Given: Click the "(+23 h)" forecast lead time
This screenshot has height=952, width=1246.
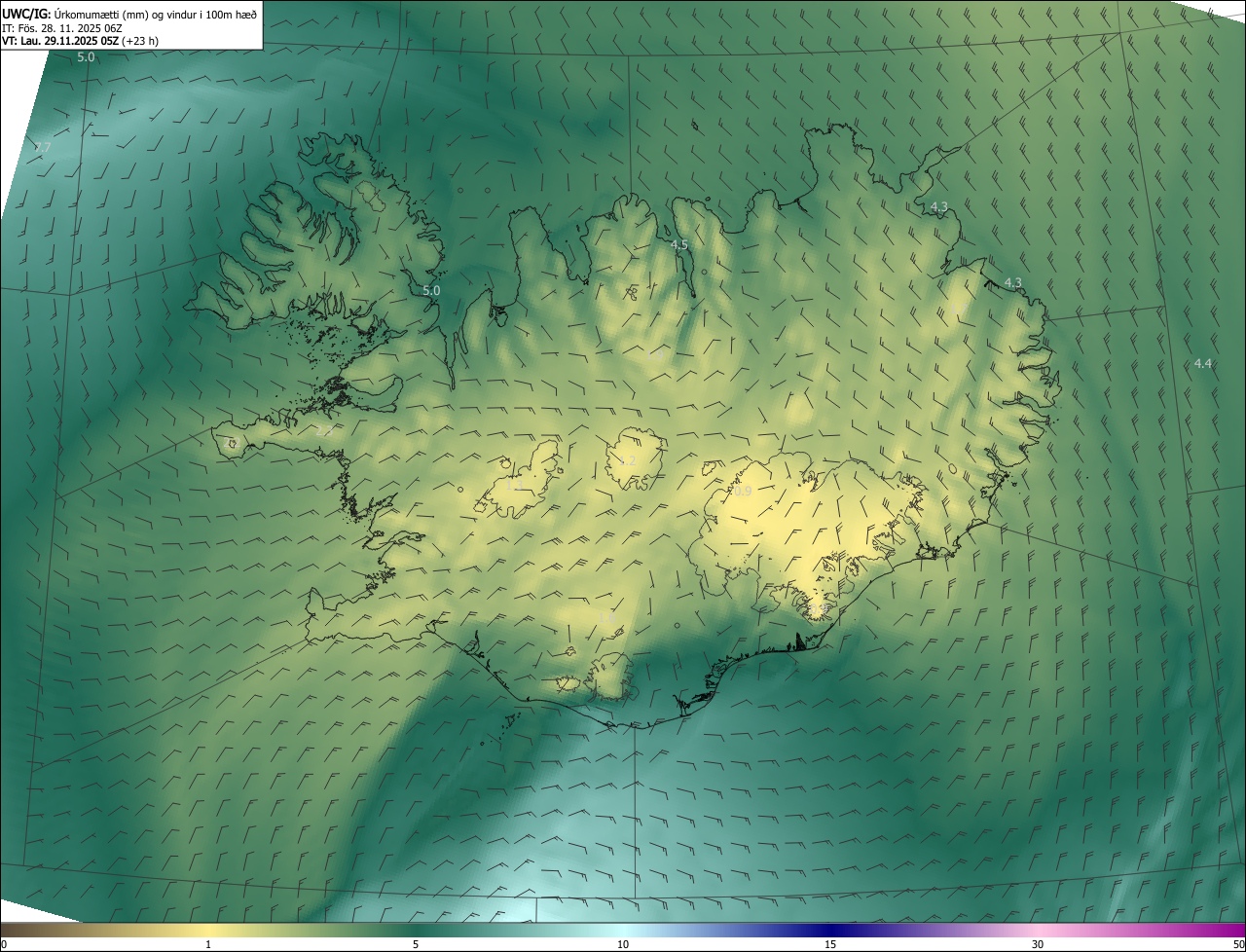Looking at the screenshot, I should (140, 41).
